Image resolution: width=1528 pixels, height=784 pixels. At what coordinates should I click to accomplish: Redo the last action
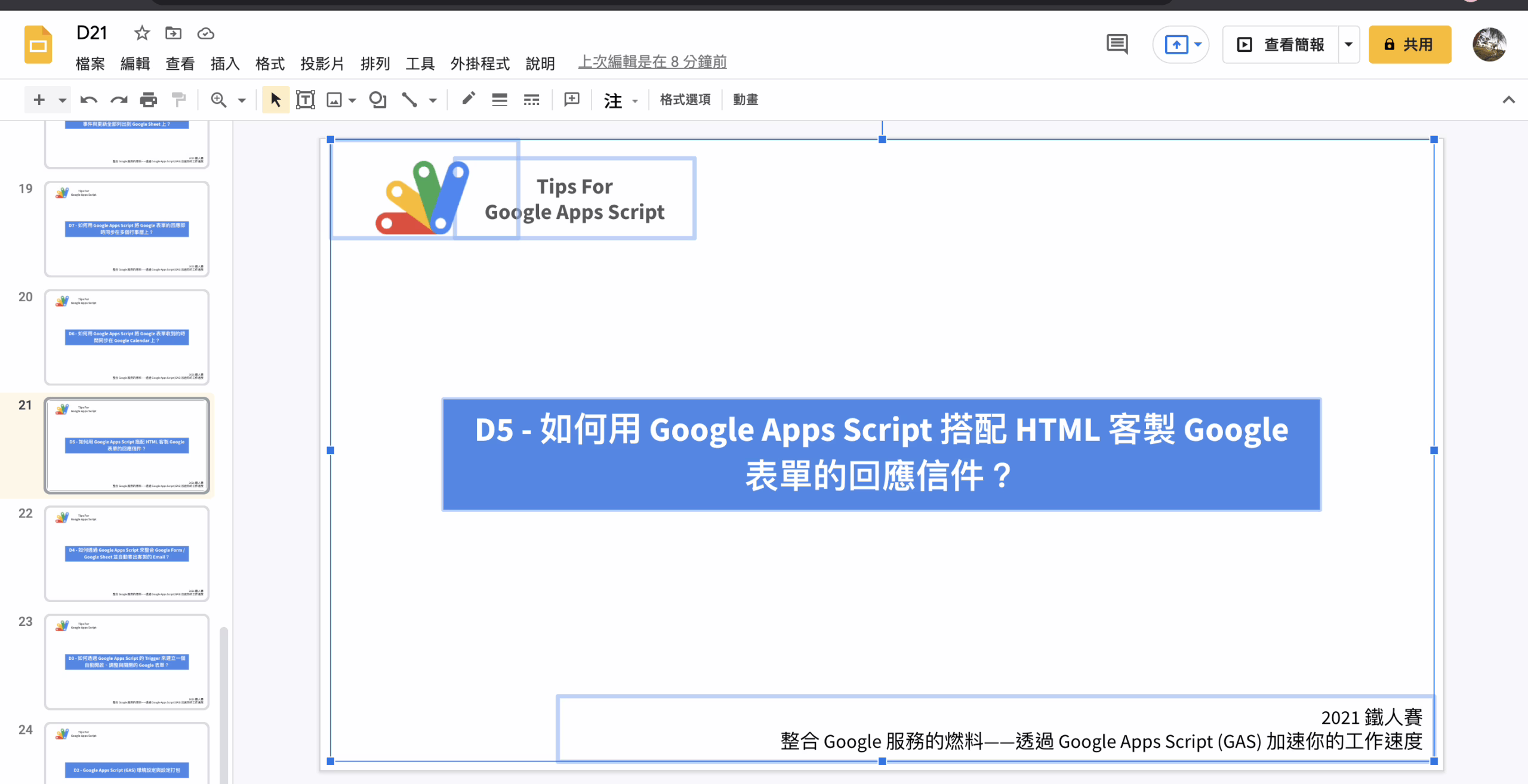[119, 100]
